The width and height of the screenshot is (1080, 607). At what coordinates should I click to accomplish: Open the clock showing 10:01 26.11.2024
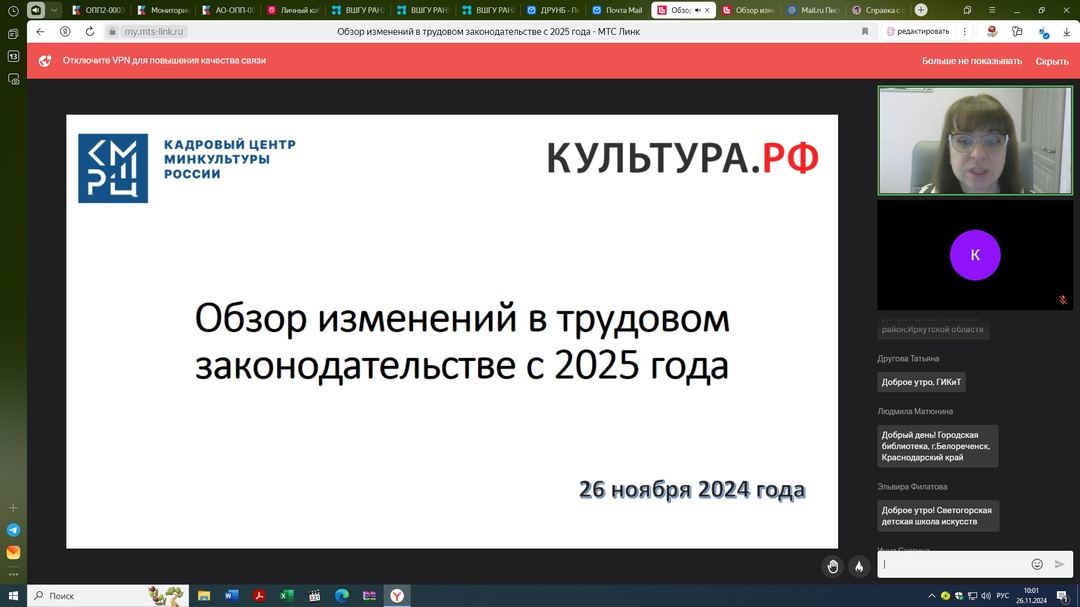click(x=1031, y=596)
